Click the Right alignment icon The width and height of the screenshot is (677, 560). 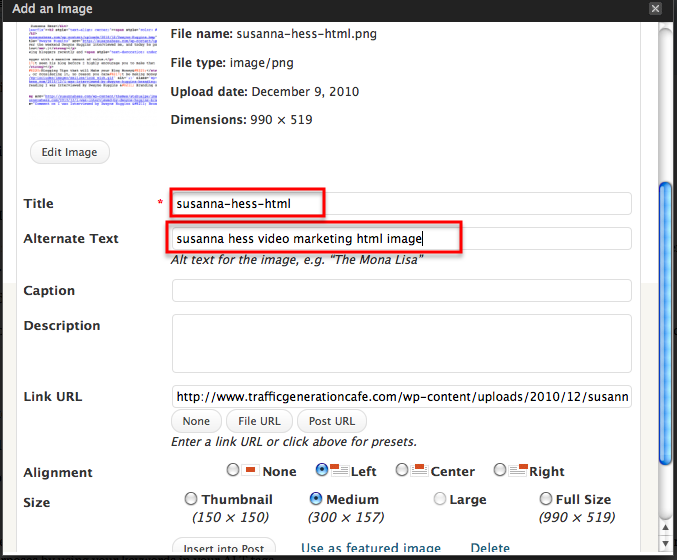click(x=517, y=470)
